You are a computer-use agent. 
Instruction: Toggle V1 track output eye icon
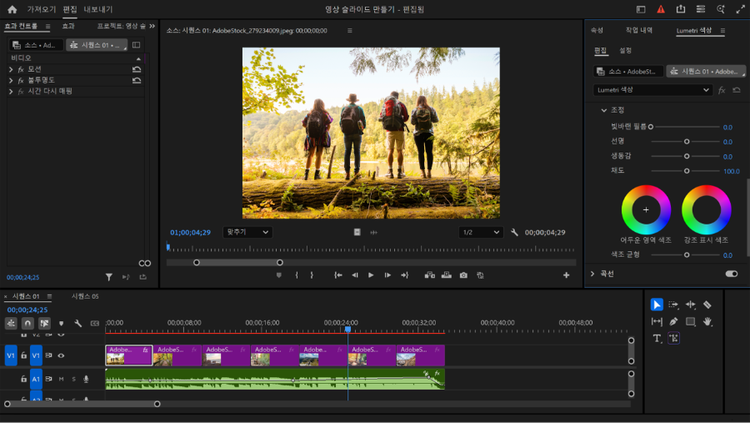[61, 355]
